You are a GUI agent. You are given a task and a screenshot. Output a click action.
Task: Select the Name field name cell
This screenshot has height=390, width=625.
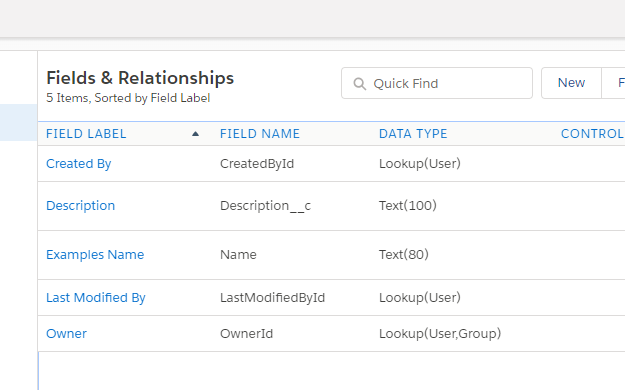click(x=238, y=254)
